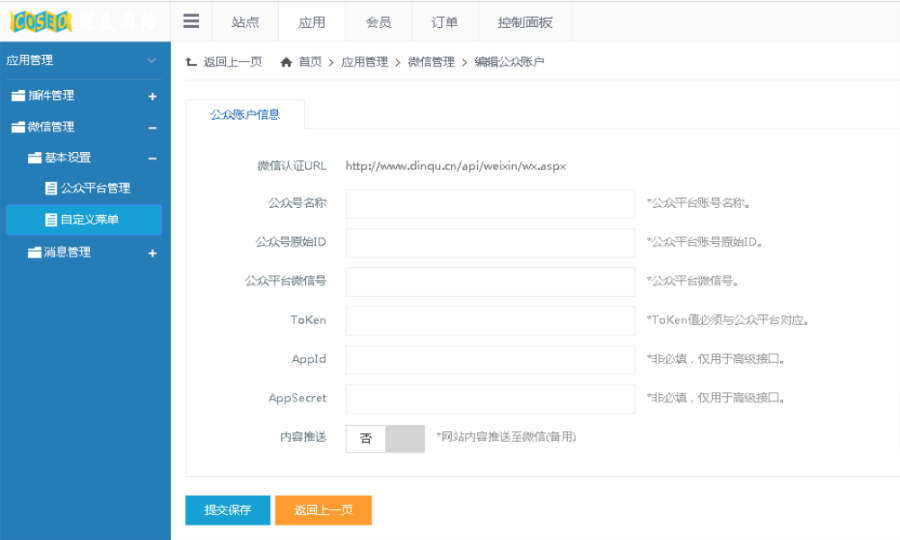Open the 订单 top menu
The height and width of the screenshot is (540, 900).
point(445,22)
